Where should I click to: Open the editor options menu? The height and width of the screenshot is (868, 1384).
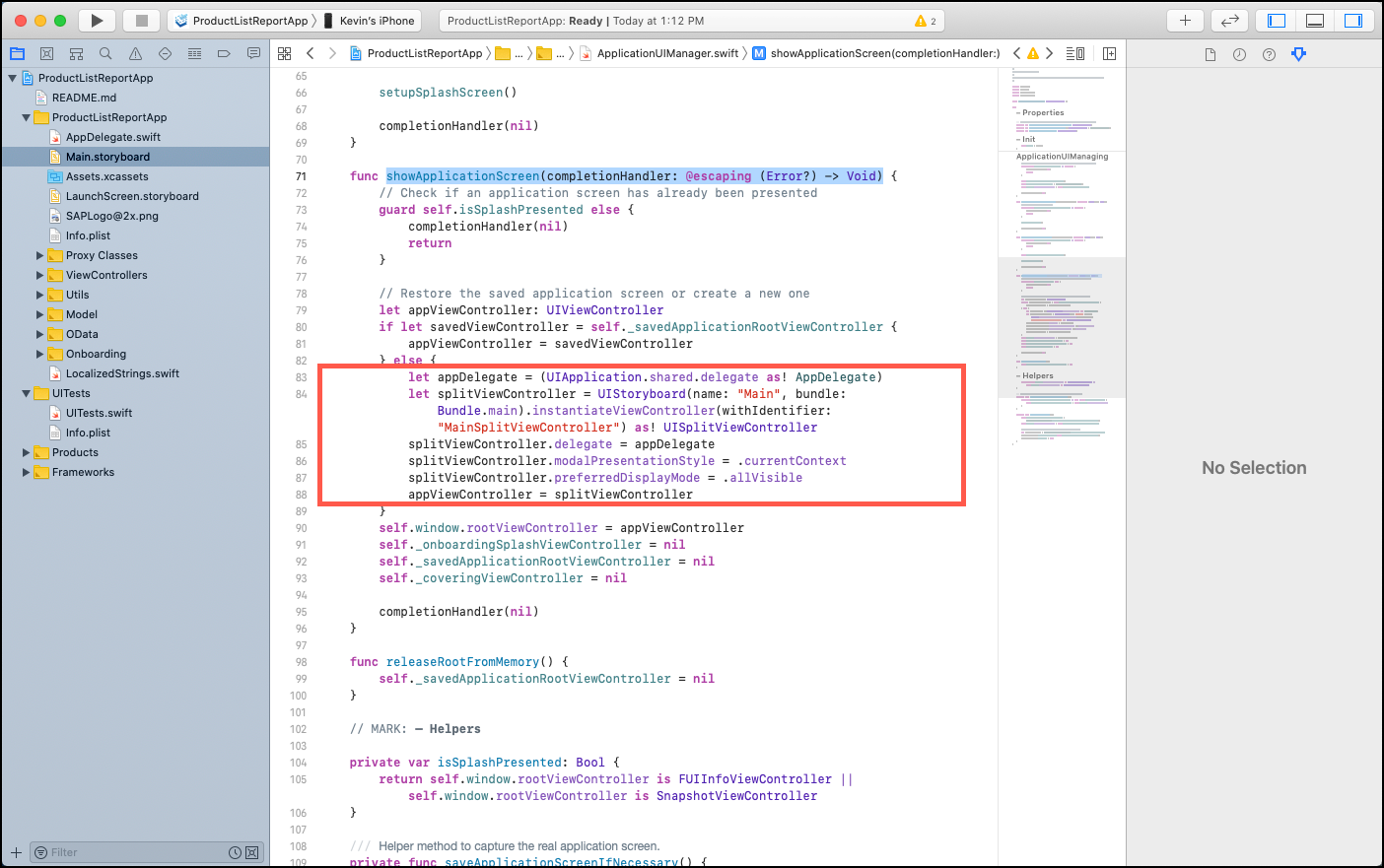pos(1074,53)
